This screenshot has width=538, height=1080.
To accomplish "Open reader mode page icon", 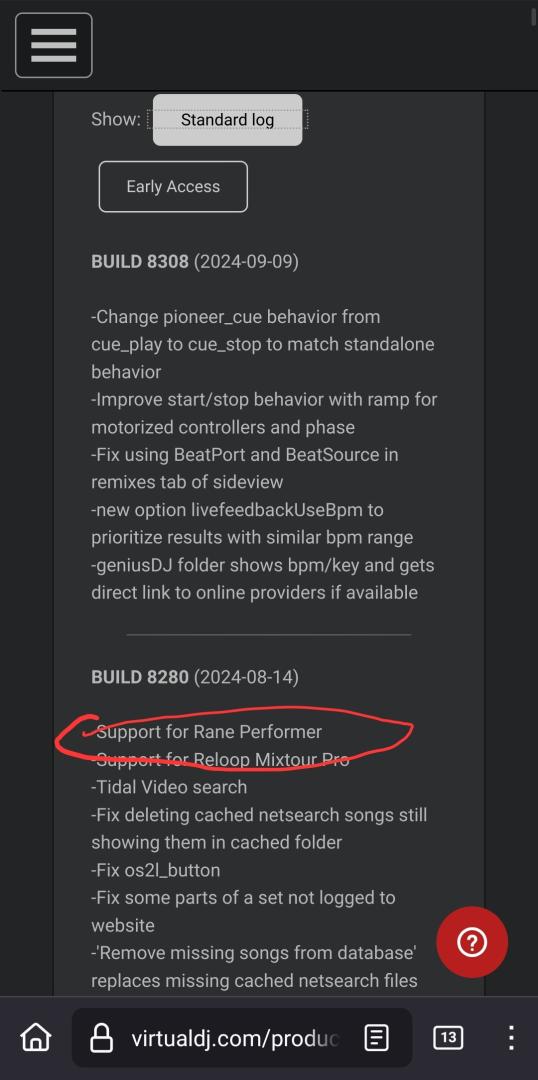I will pos(376,1037).
